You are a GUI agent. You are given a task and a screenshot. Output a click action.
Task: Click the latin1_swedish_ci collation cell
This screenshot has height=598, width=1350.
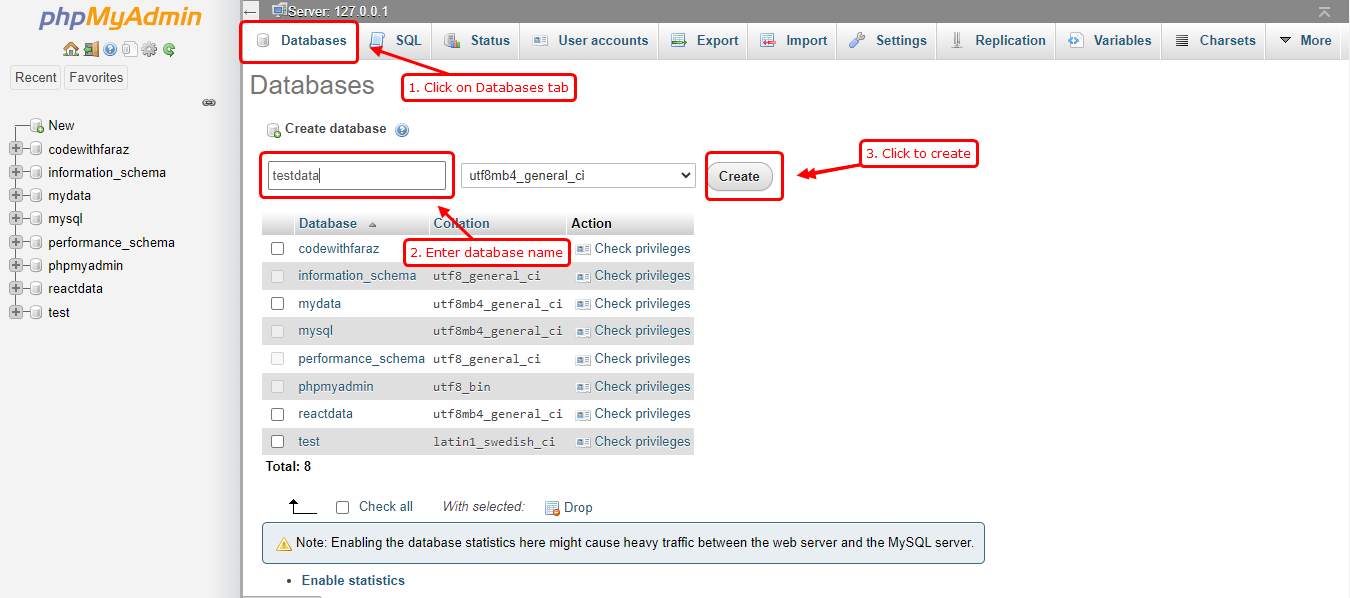click(494, 442)
